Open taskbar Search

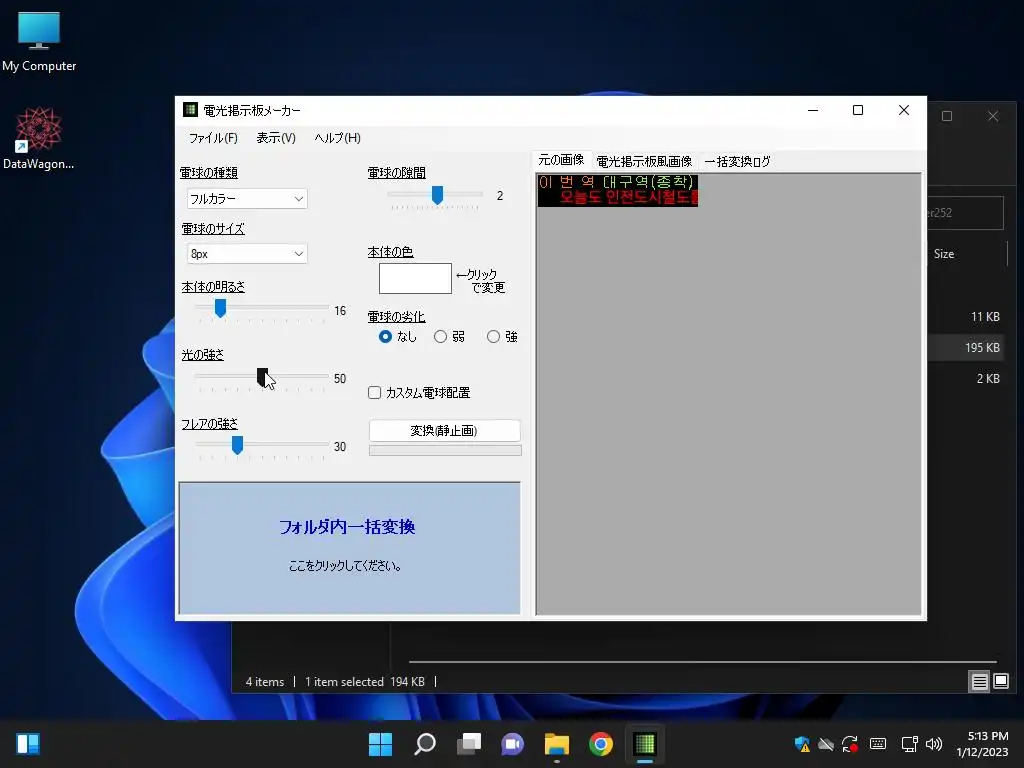pyautogui.click(x=424, y=744)
